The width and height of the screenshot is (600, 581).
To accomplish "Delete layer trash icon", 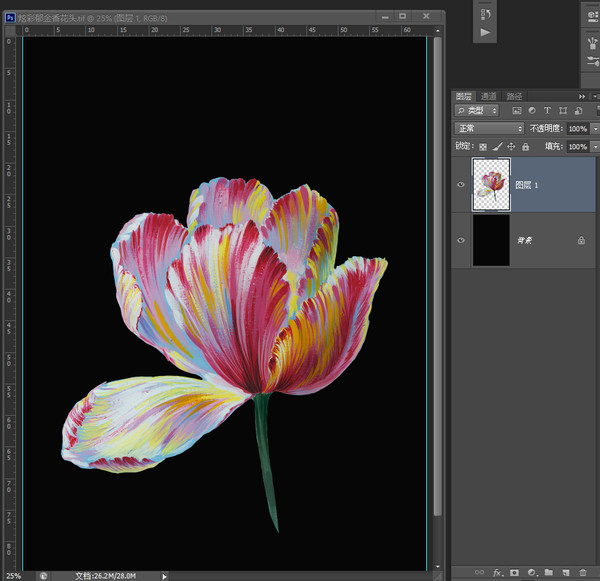I will coord(582,572).
